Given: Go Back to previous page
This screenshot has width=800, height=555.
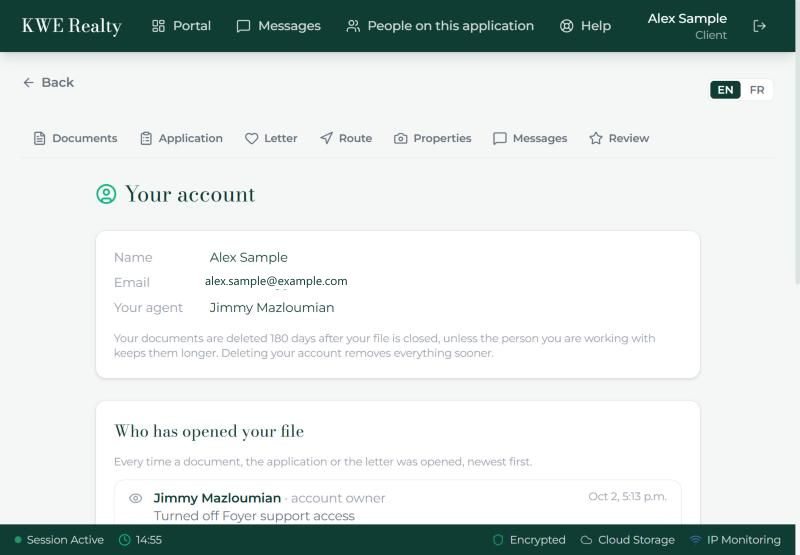Looking at the screenshot, I should 48,83.
